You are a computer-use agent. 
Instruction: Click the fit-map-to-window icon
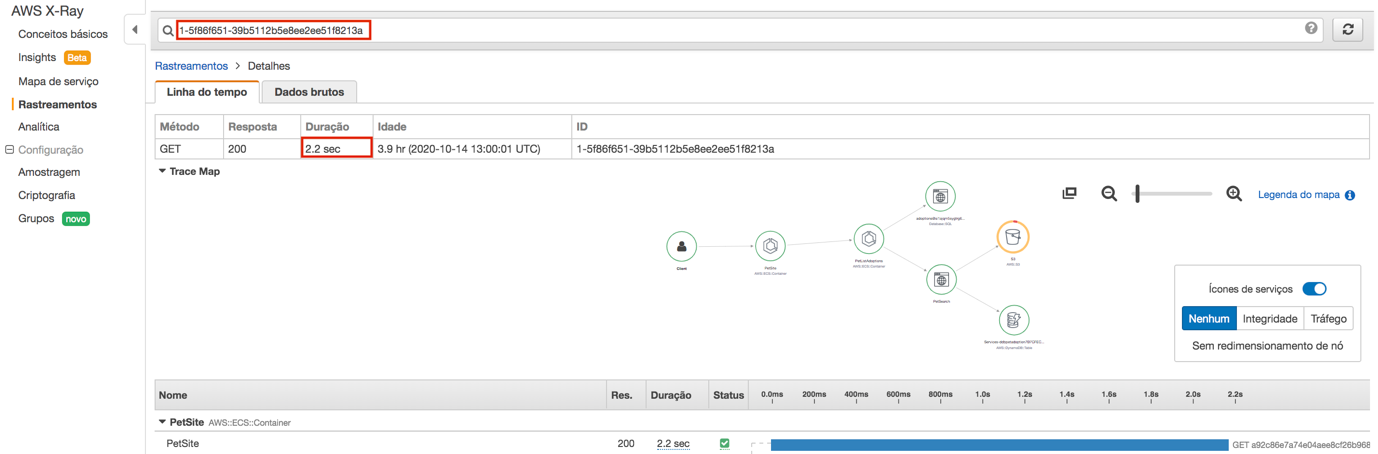[1069, 193]
